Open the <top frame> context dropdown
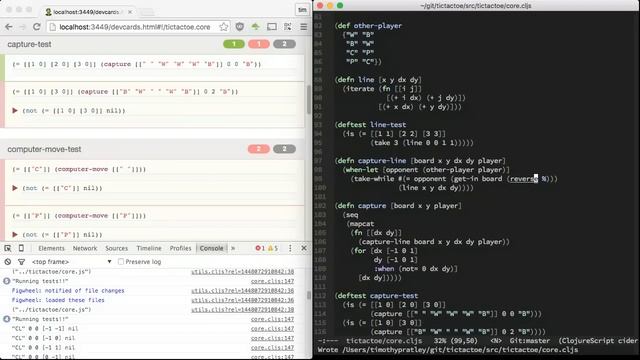 pyautogui.click(x=71, y=262)
